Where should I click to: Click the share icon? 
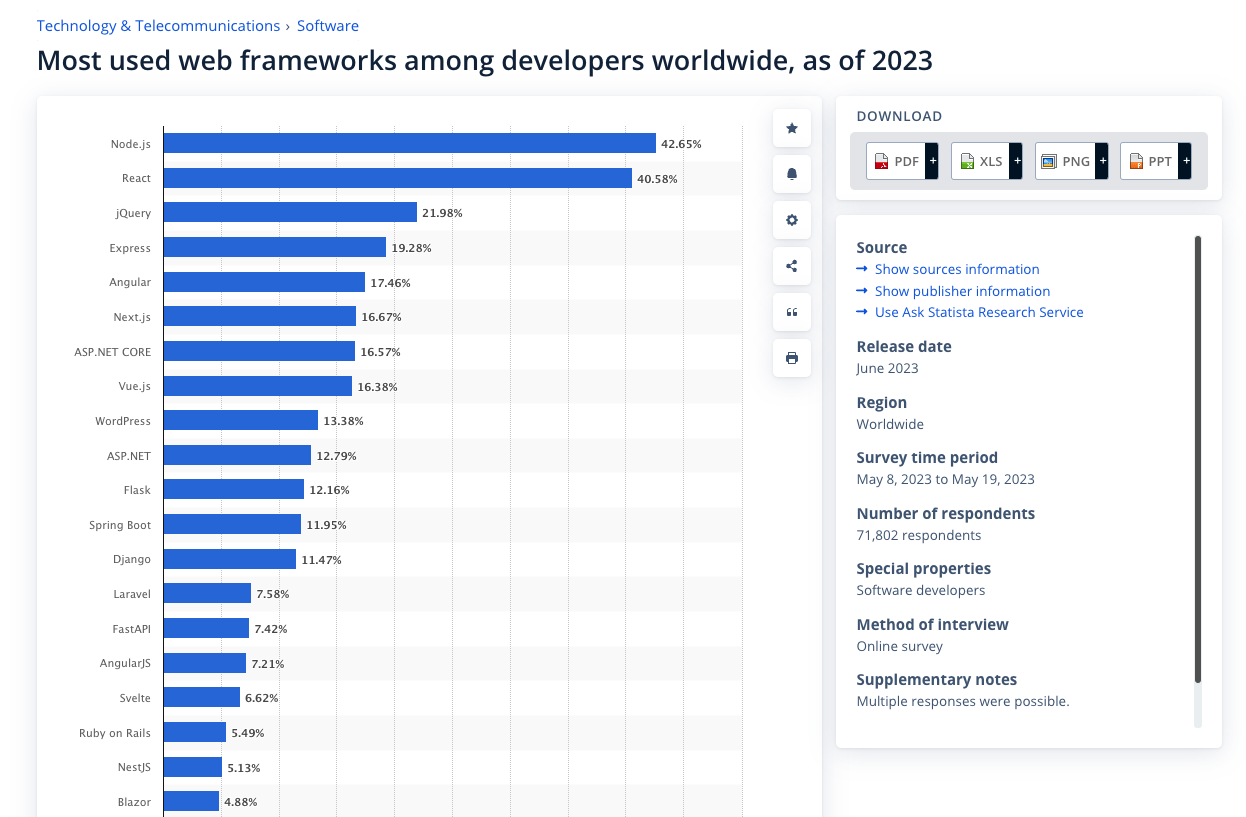(x=792, y=266)
